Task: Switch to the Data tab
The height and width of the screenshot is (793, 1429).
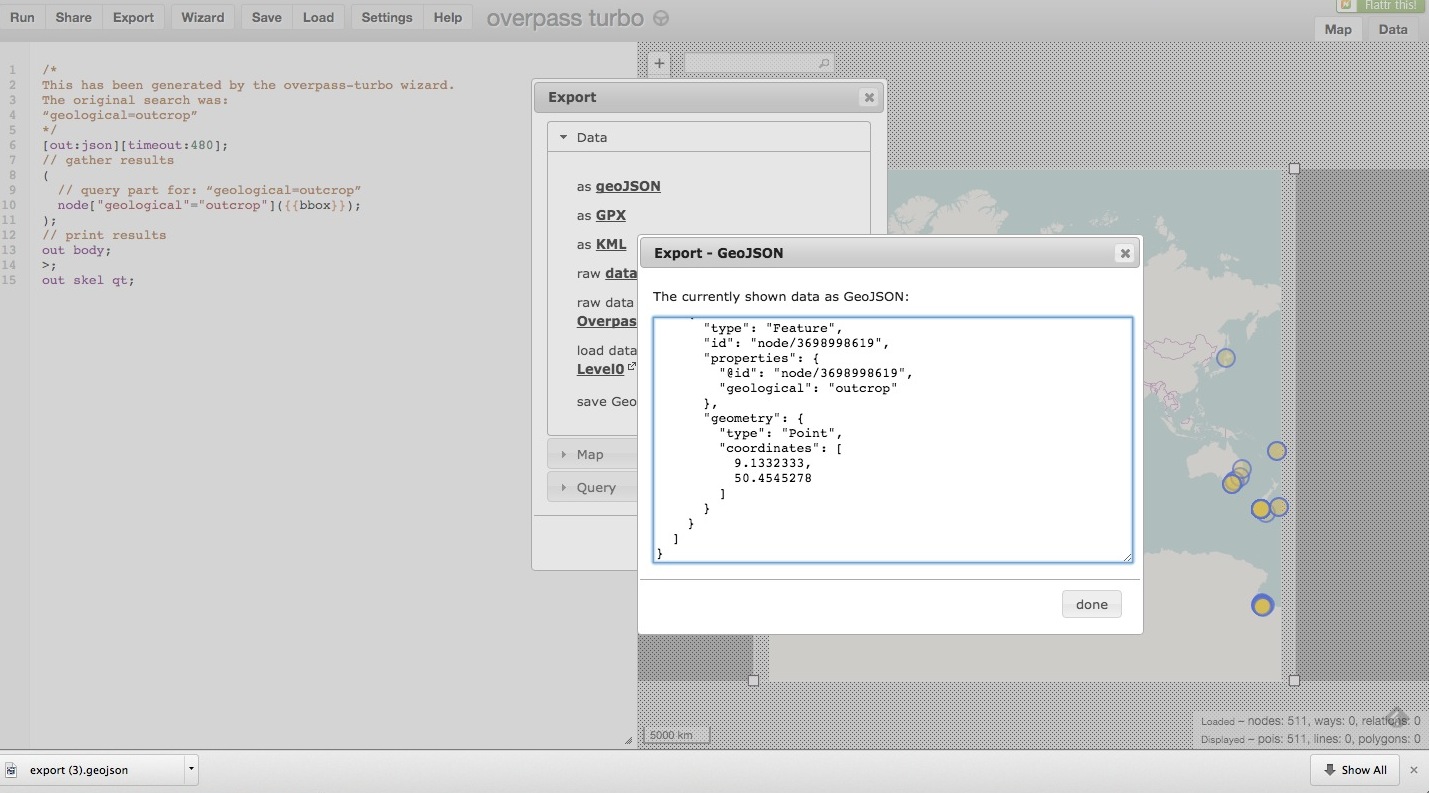Action: point(1392,29)
